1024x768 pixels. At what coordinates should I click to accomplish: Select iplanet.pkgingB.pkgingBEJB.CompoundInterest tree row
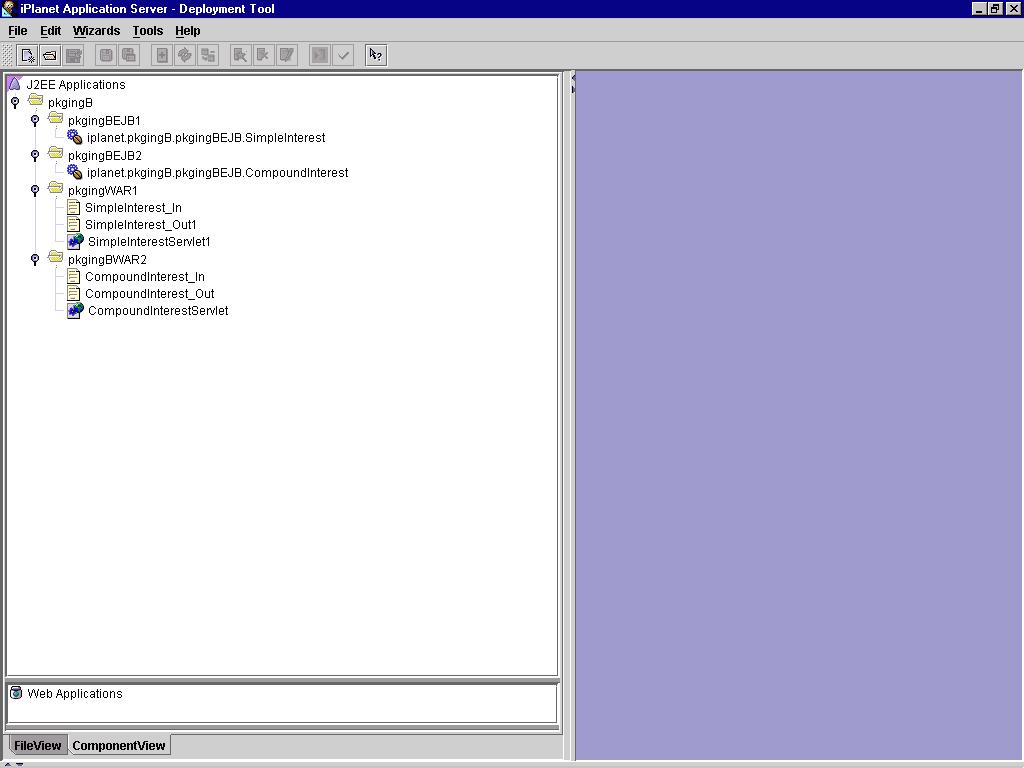pos(217,173)
